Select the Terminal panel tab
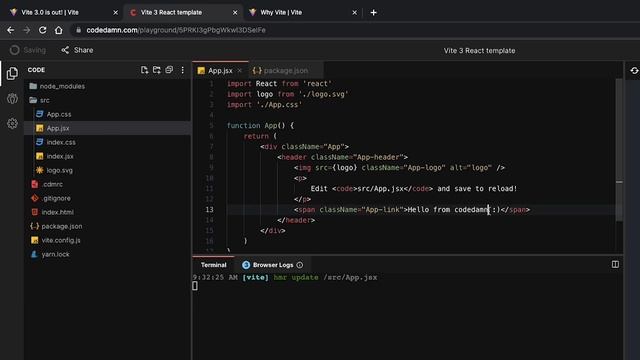This screenshot has width=640, height=360. [213, 265]
